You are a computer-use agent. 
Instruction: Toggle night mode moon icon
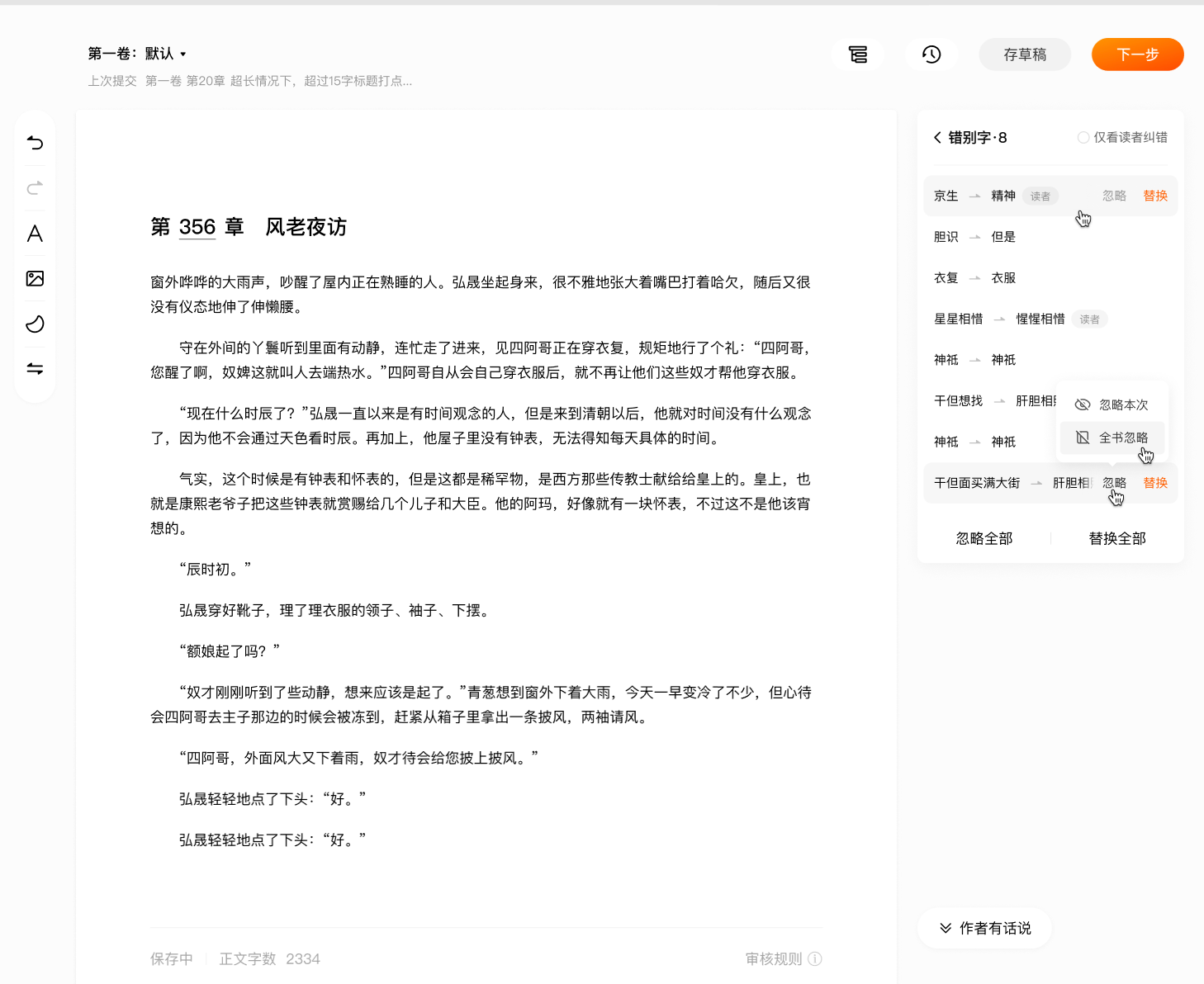tap(35, 324)
